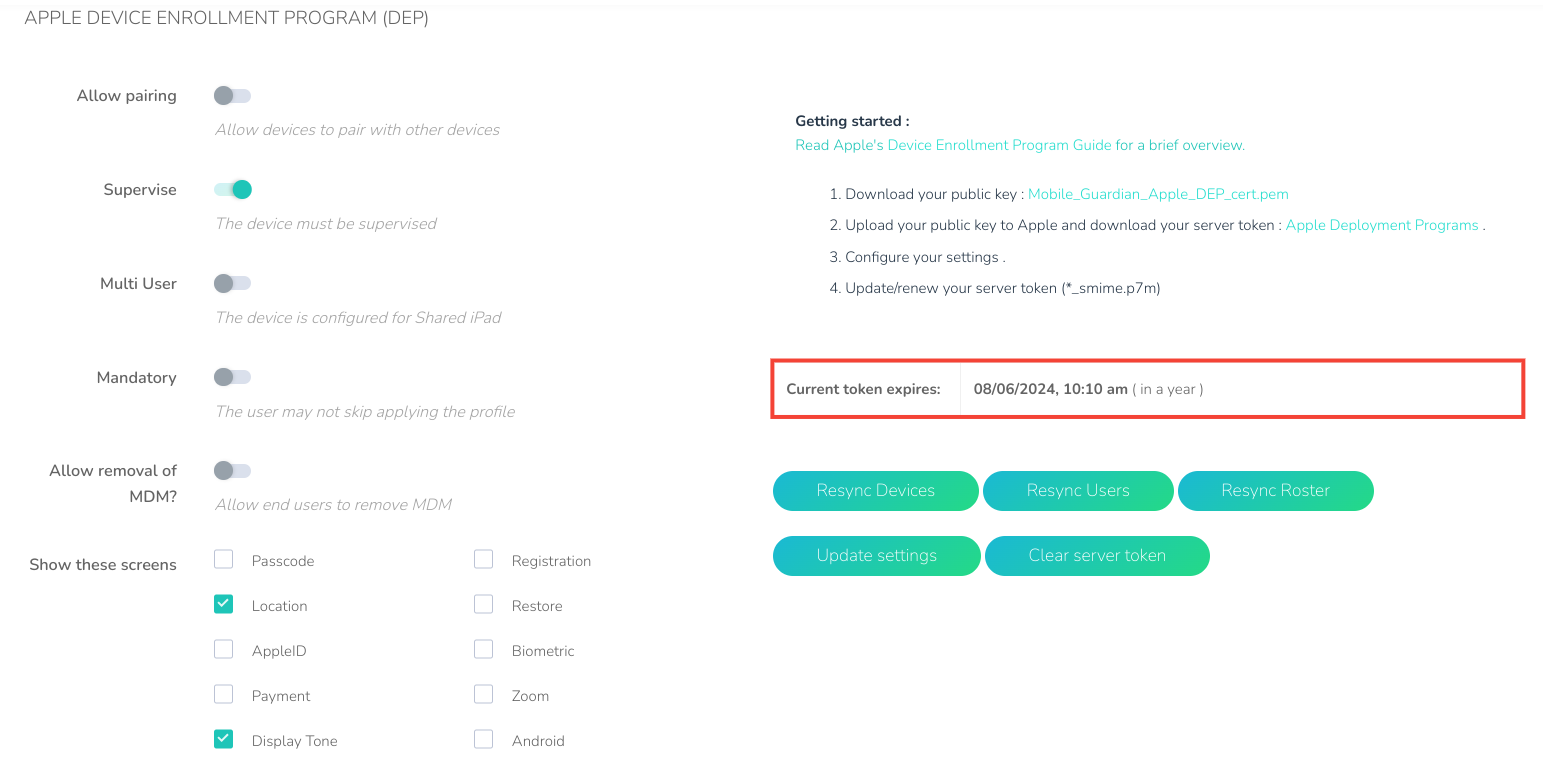The width and height of the screenshot is (1543, 763).
Task: Uncheck the Display Tone checkbox
Action: tap(224, 739)
